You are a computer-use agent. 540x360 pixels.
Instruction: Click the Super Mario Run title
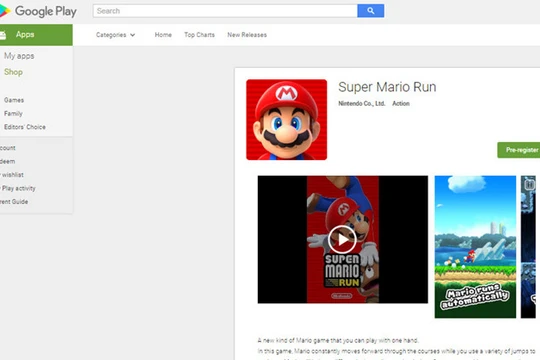(x=387, y=87)
